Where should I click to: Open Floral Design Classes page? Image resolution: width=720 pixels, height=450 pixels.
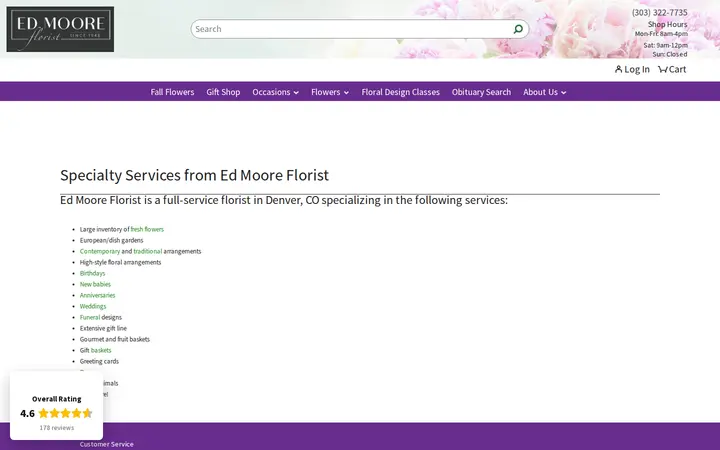coord(400,92)
